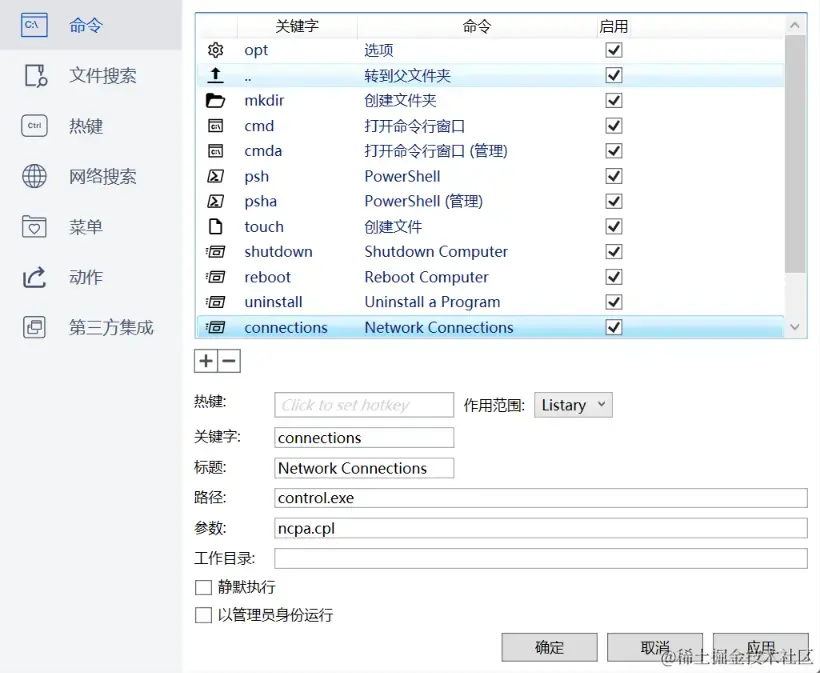Image resolution: width=820 pixels, height=673 pixels.
Task: Click the command icon of the reboot row
Action: (215, 277)
